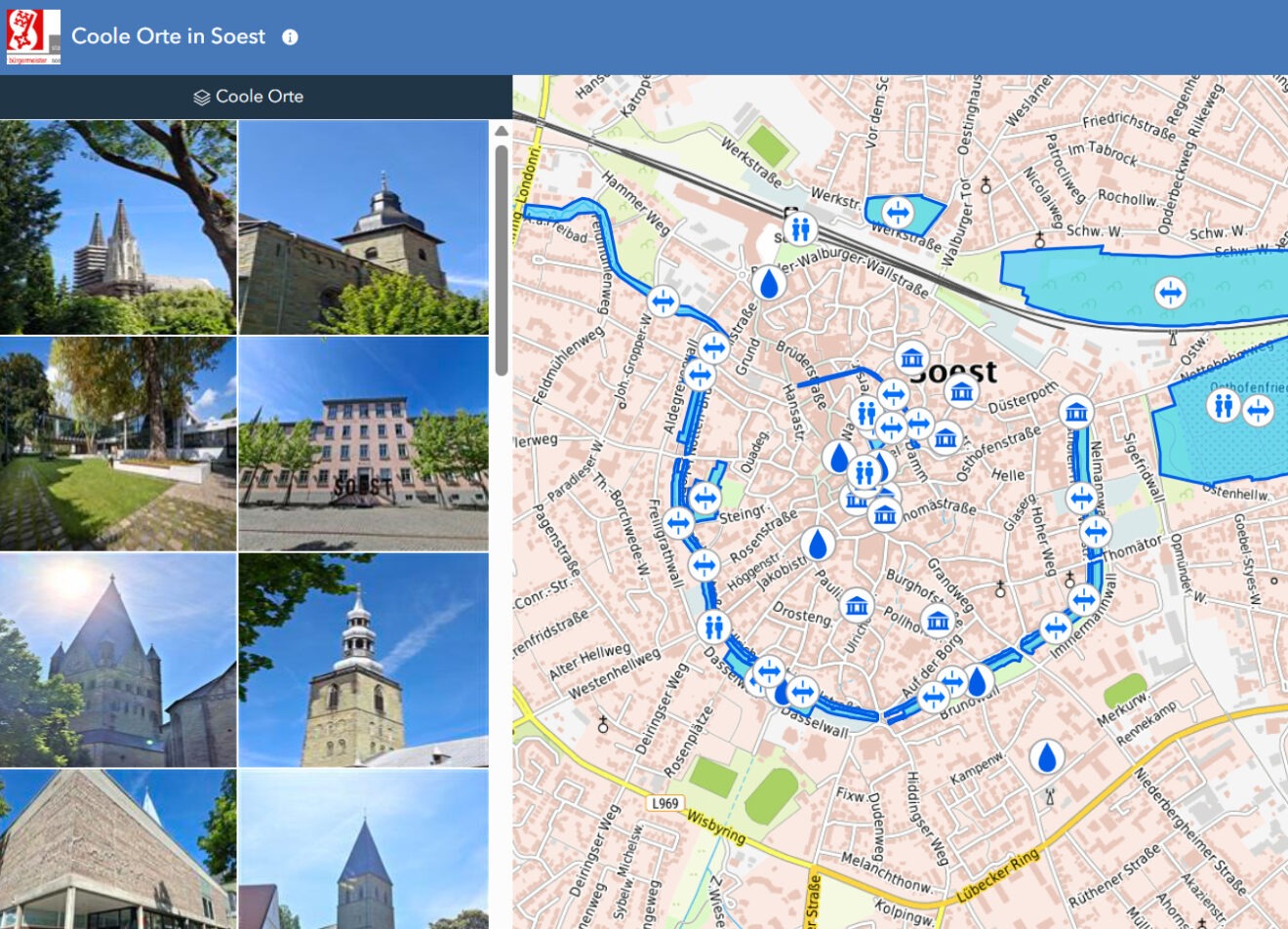Click the water drop marker near Grund street
This screenshot has height=929, width=1288.
[x=769, y=283]
